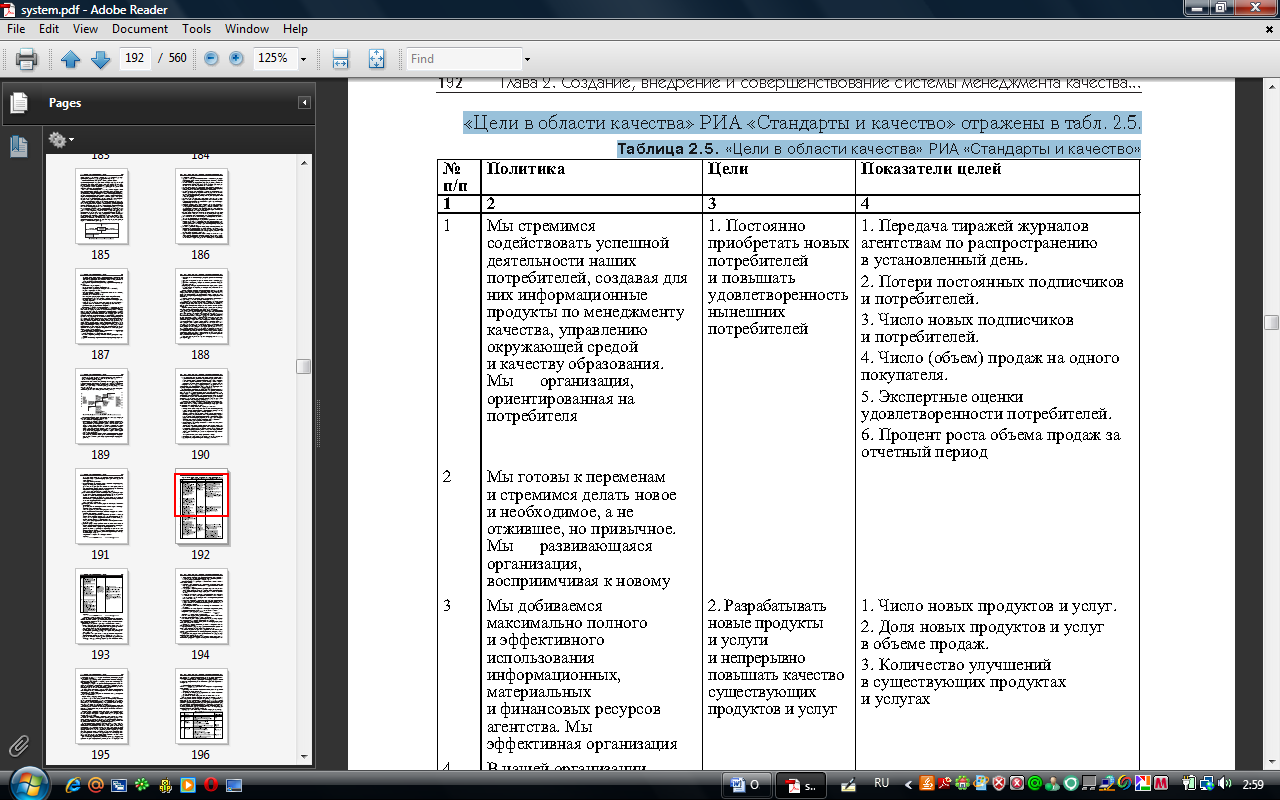Open the zoom level dropdown arrow
Viewport: 1280px width, 800px height.
pyautogui.click(x=303, y=59)
